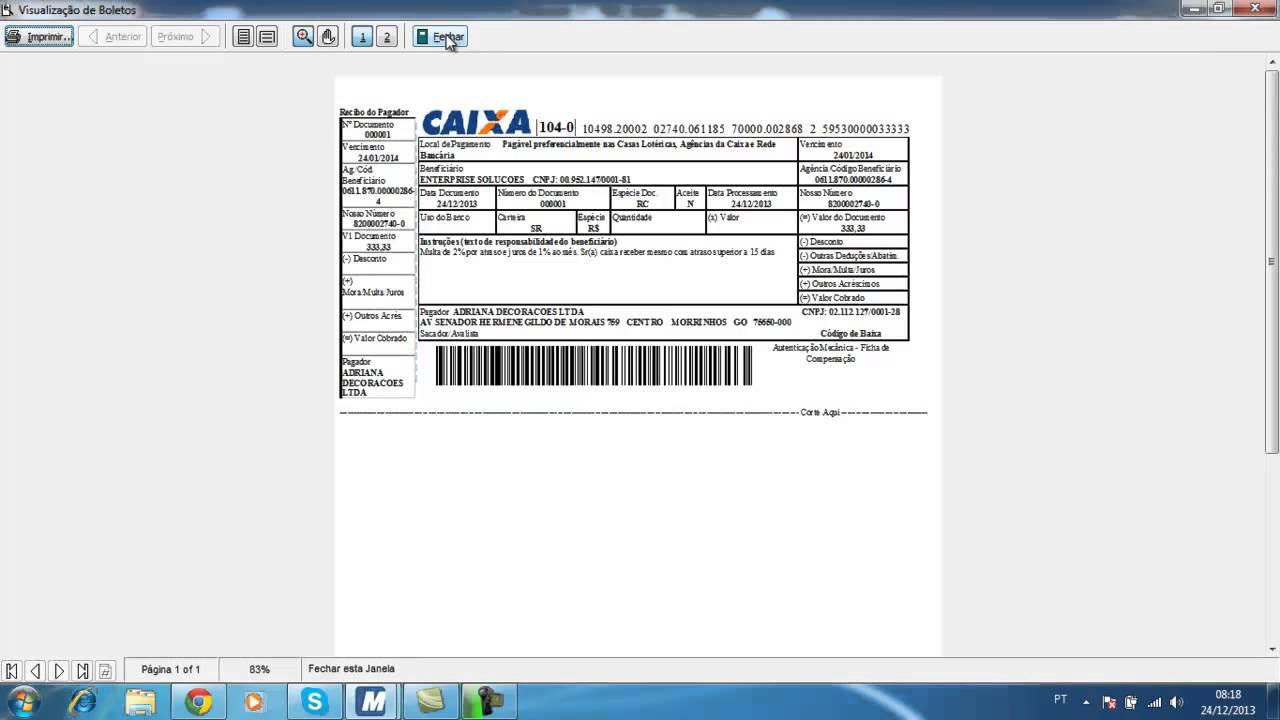The height and width of the screenshot is (720, 1280).
Task: Activate the zoom magnifier tool
Action: (x=303, y=37)
